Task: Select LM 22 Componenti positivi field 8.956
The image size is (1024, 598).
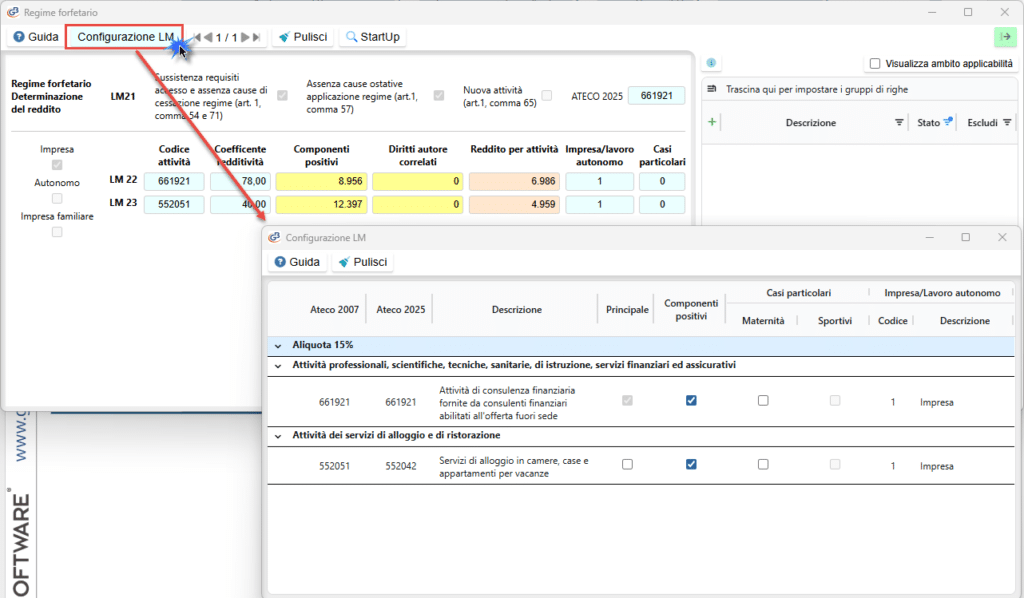Action: [x=321, y=181]
